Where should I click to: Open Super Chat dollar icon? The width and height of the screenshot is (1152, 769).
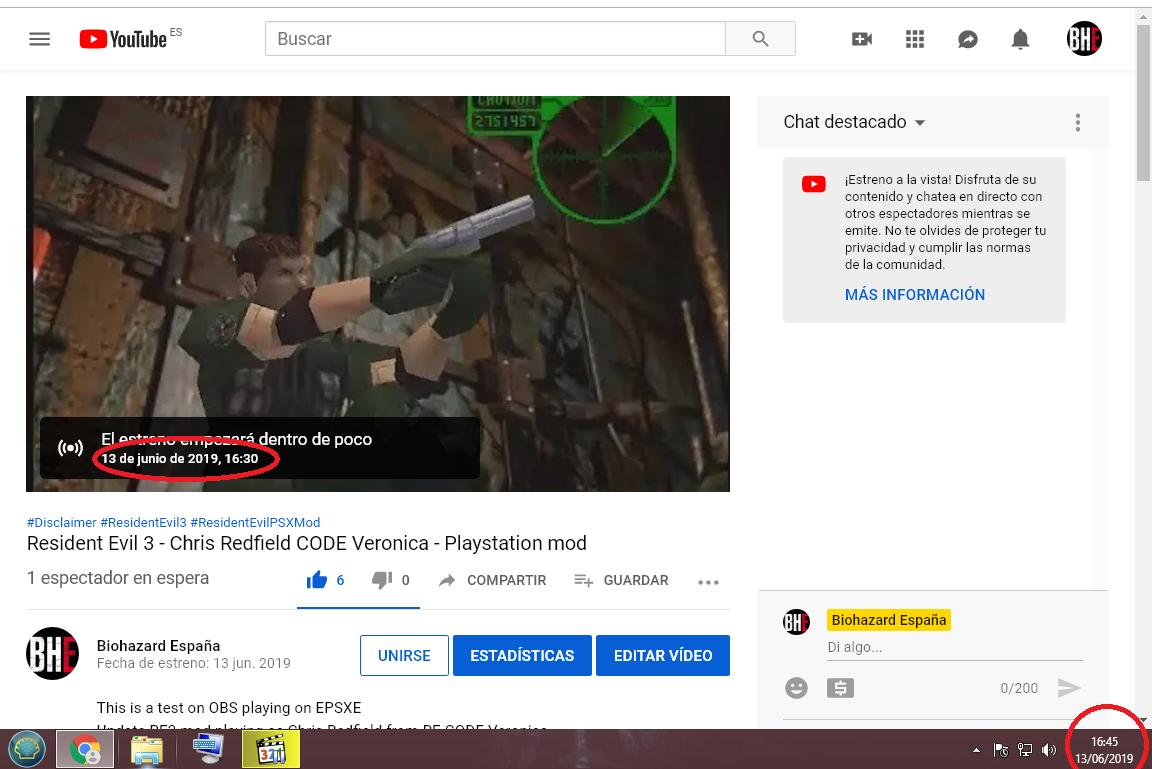[840, 688]
